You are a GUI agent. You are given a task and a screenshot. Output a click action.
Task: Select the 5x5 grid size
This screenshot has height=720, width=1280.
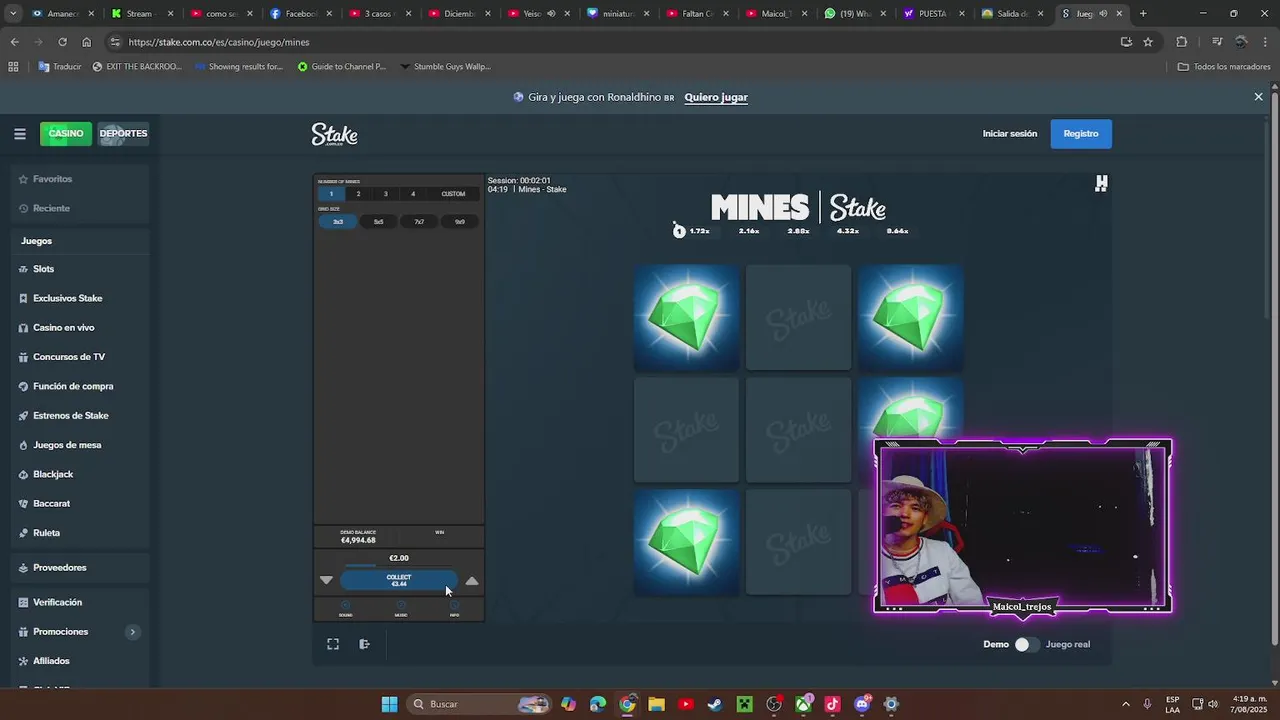[x=378, y=222]
